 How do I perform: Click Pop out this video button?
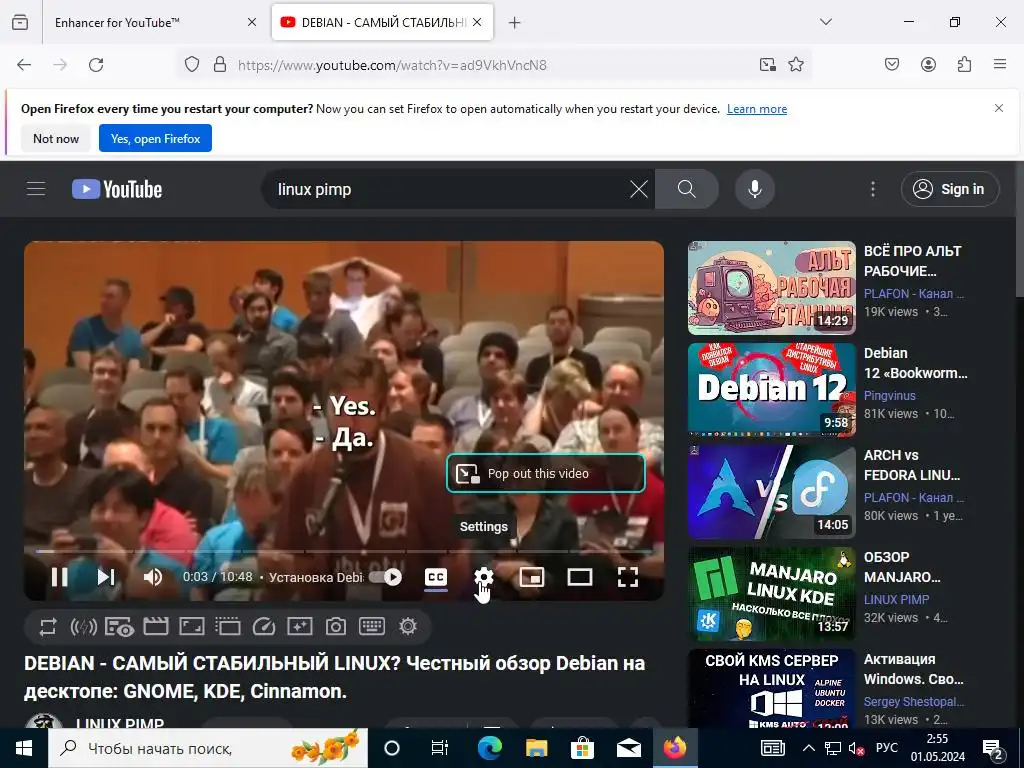point(546,473)
